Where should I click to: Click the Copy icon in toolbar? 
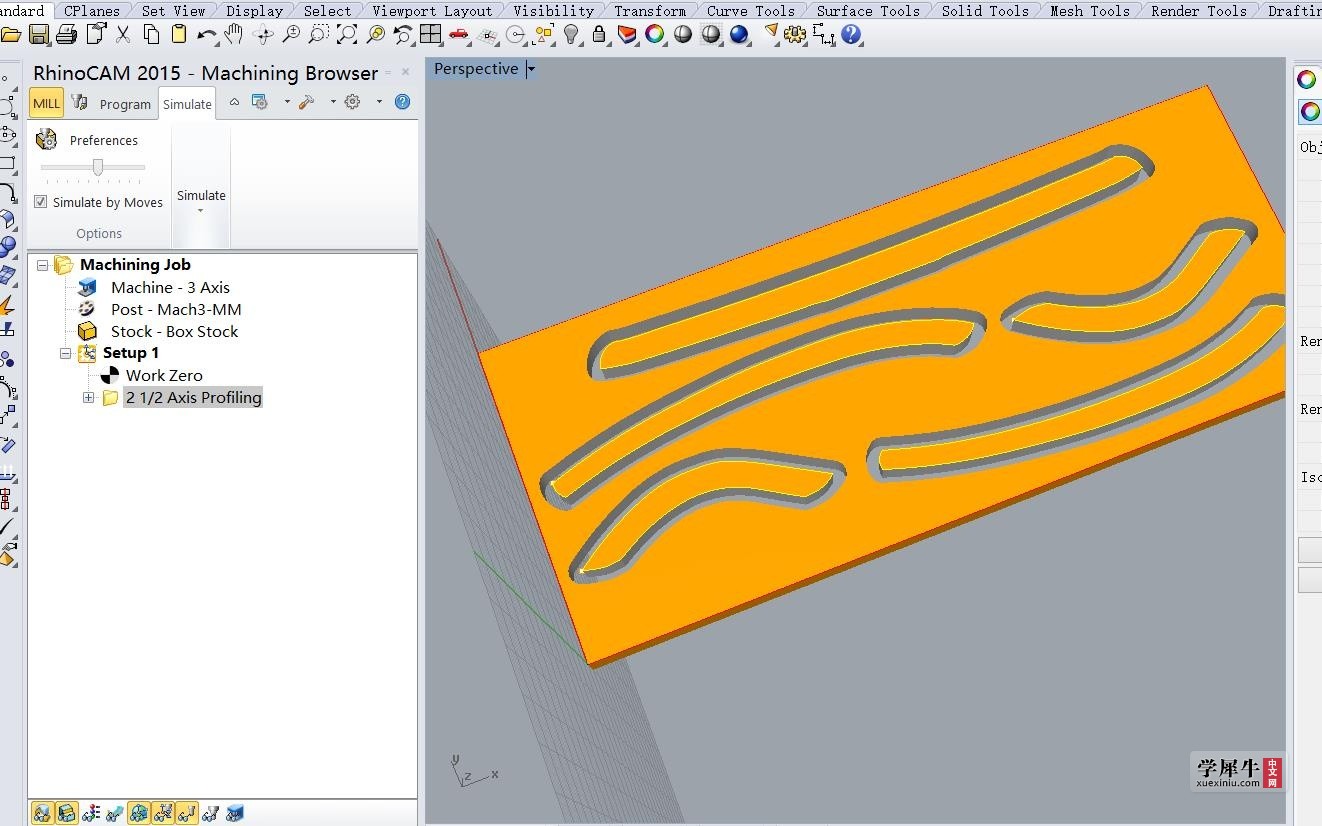tap(151, 35)
